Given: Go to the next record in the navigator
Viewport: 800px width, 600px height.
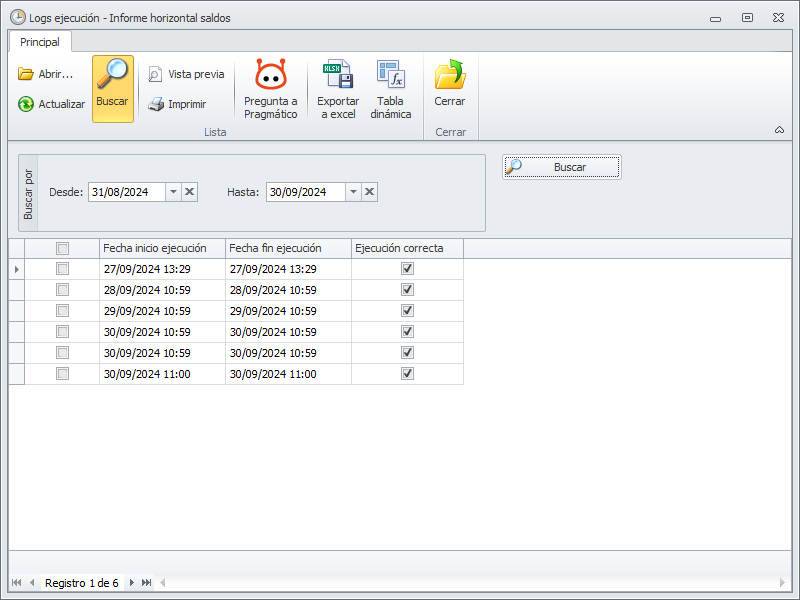Looking at the screenshot, I should tap(130, 583).
